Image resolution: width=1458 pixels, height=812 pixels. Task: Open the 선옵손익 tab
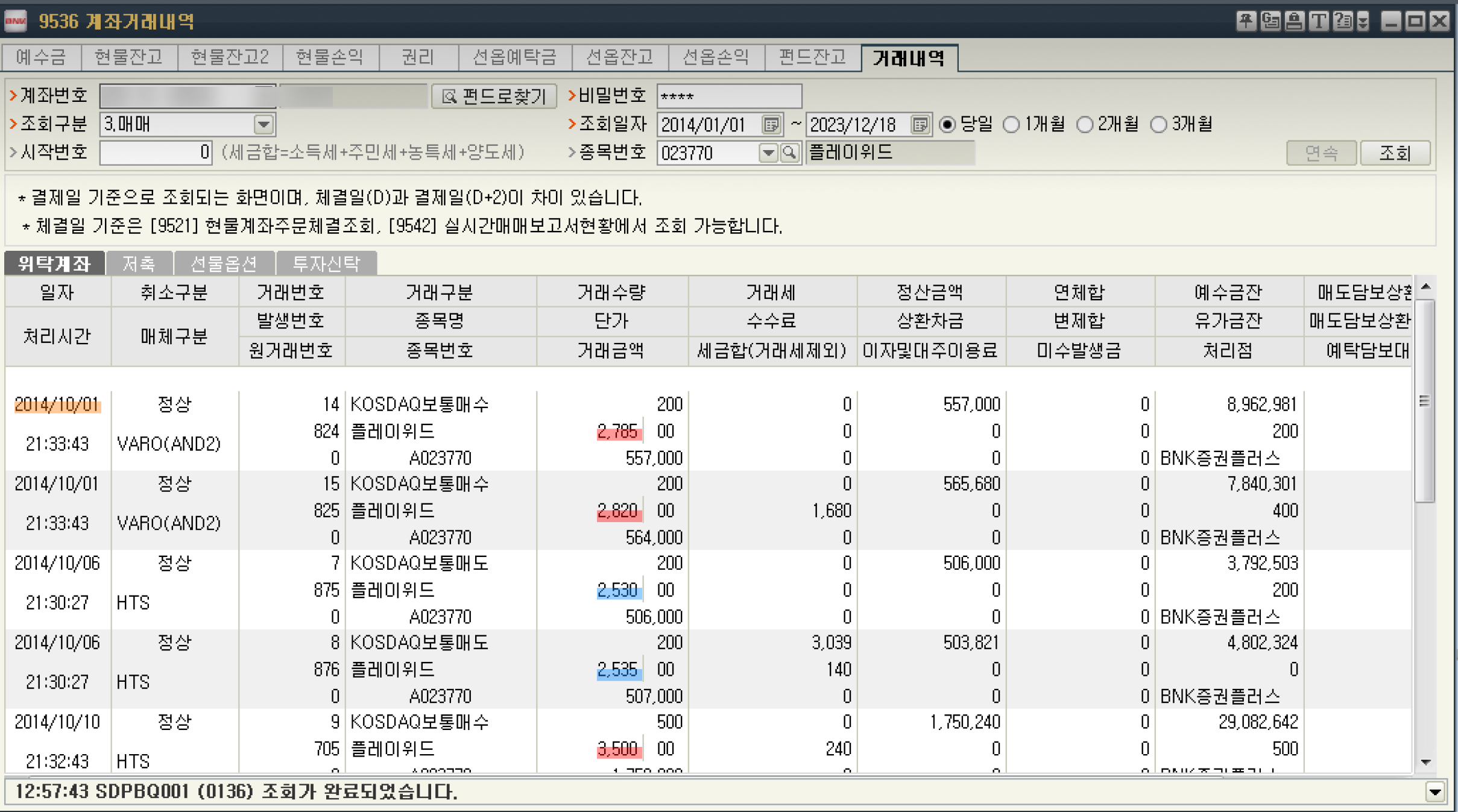pyautogui.click(x=716, y=57)
